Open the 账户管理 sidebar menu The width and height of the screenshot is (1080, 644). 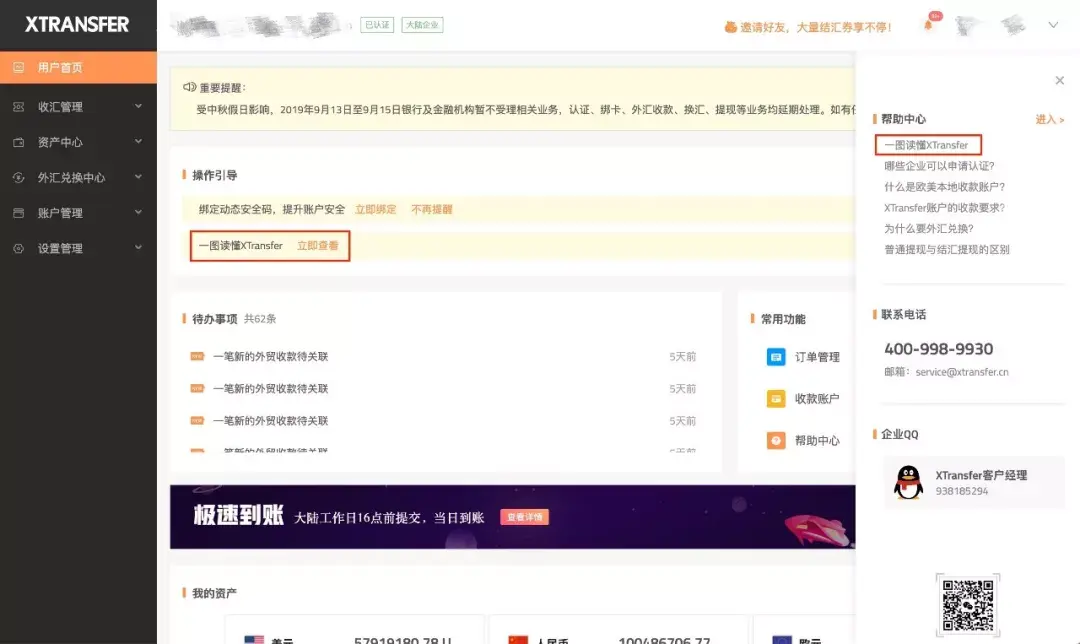(x=60, y=212)
